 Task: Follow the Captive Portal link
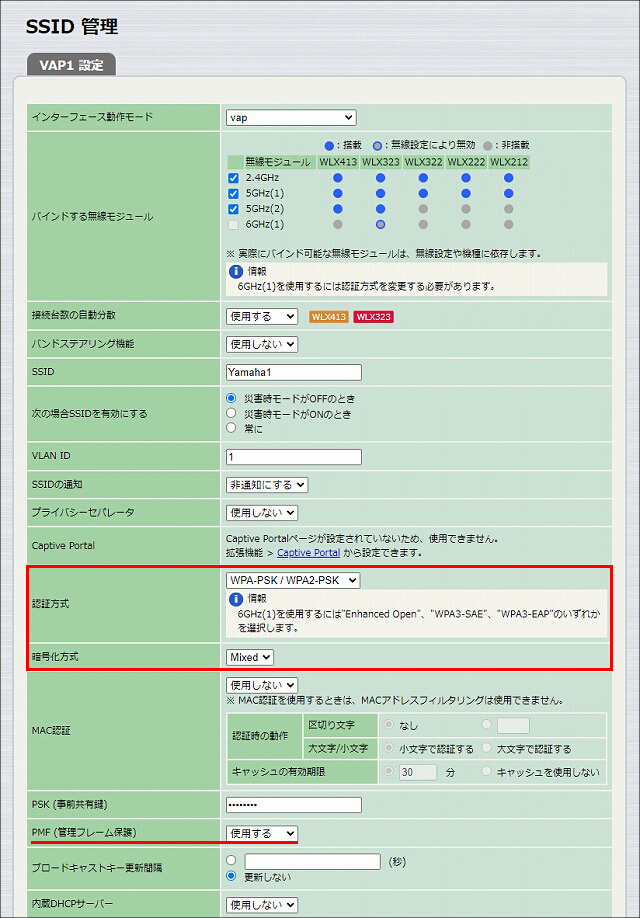tap(308, 553)
